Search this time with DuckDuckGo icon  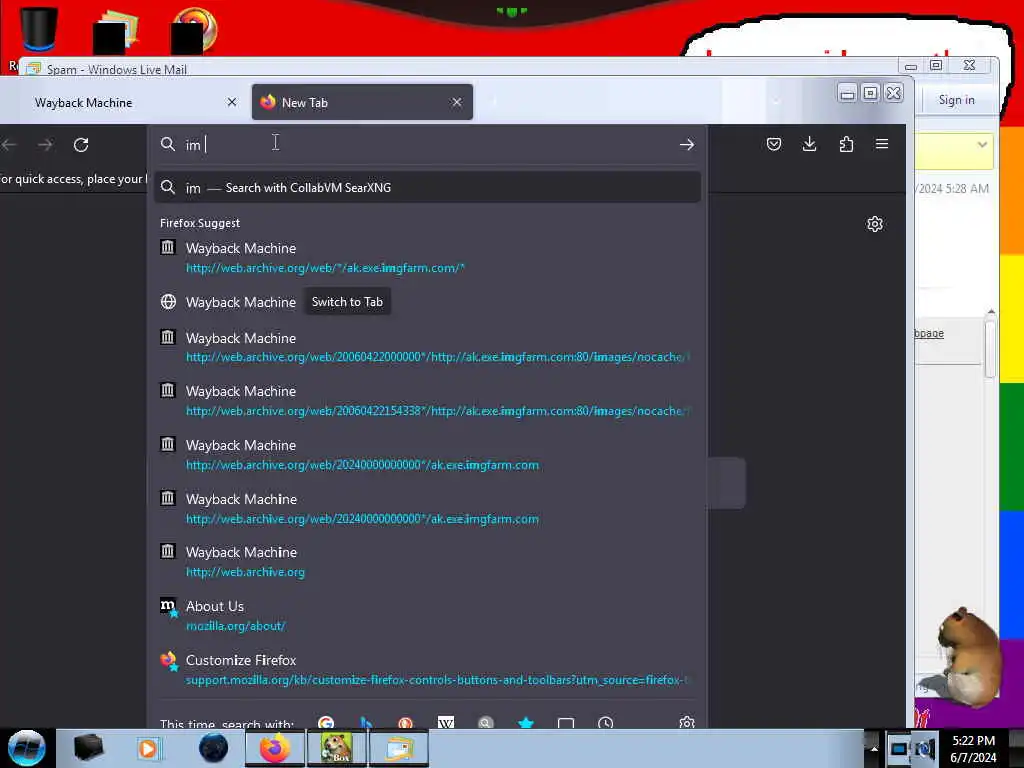(x=406, y=722)
